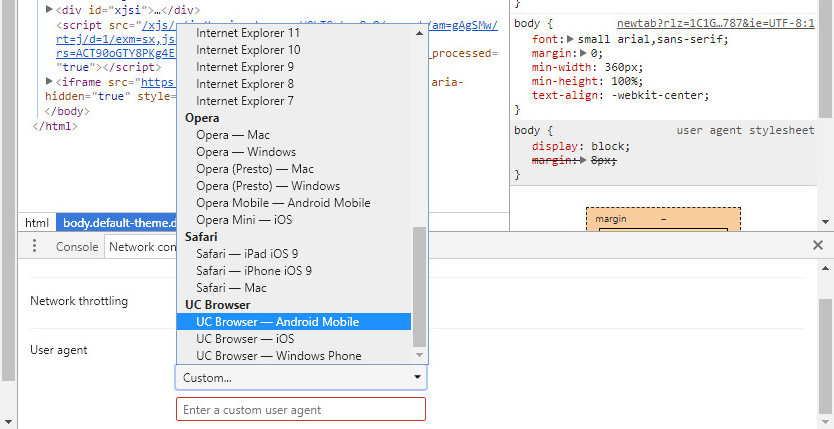This screenshot has width=834, height=429.
Task: Select Opera — Mac option
Action: pyautogui.click(x=294, y=135)
